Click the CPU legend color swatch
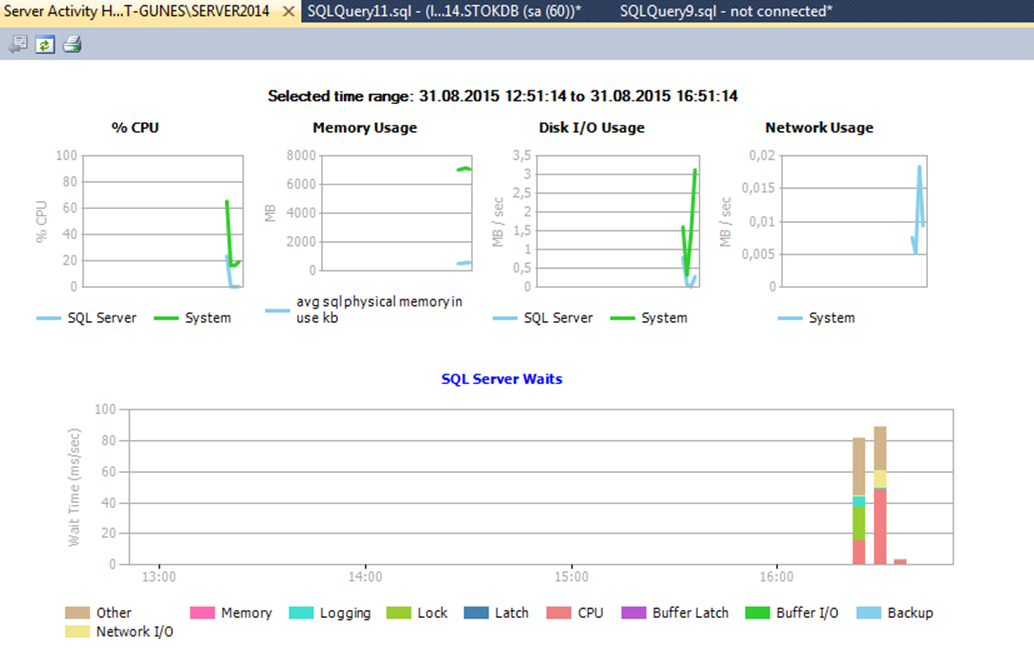 [x=559, y=613]
